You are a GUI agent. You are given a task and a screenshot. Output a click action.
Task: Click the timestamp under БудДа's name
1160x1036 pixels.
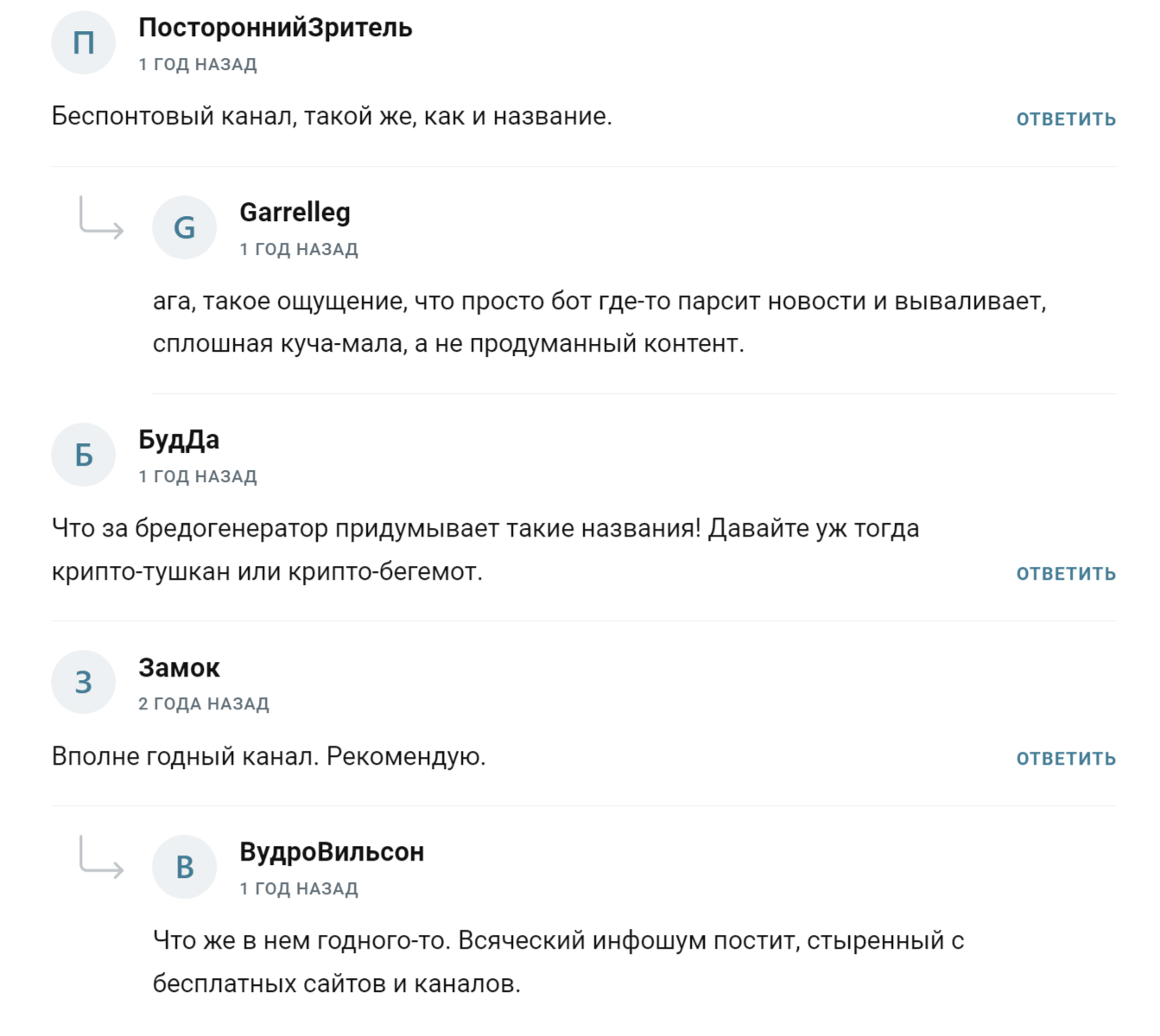click(x=198, y=477)
